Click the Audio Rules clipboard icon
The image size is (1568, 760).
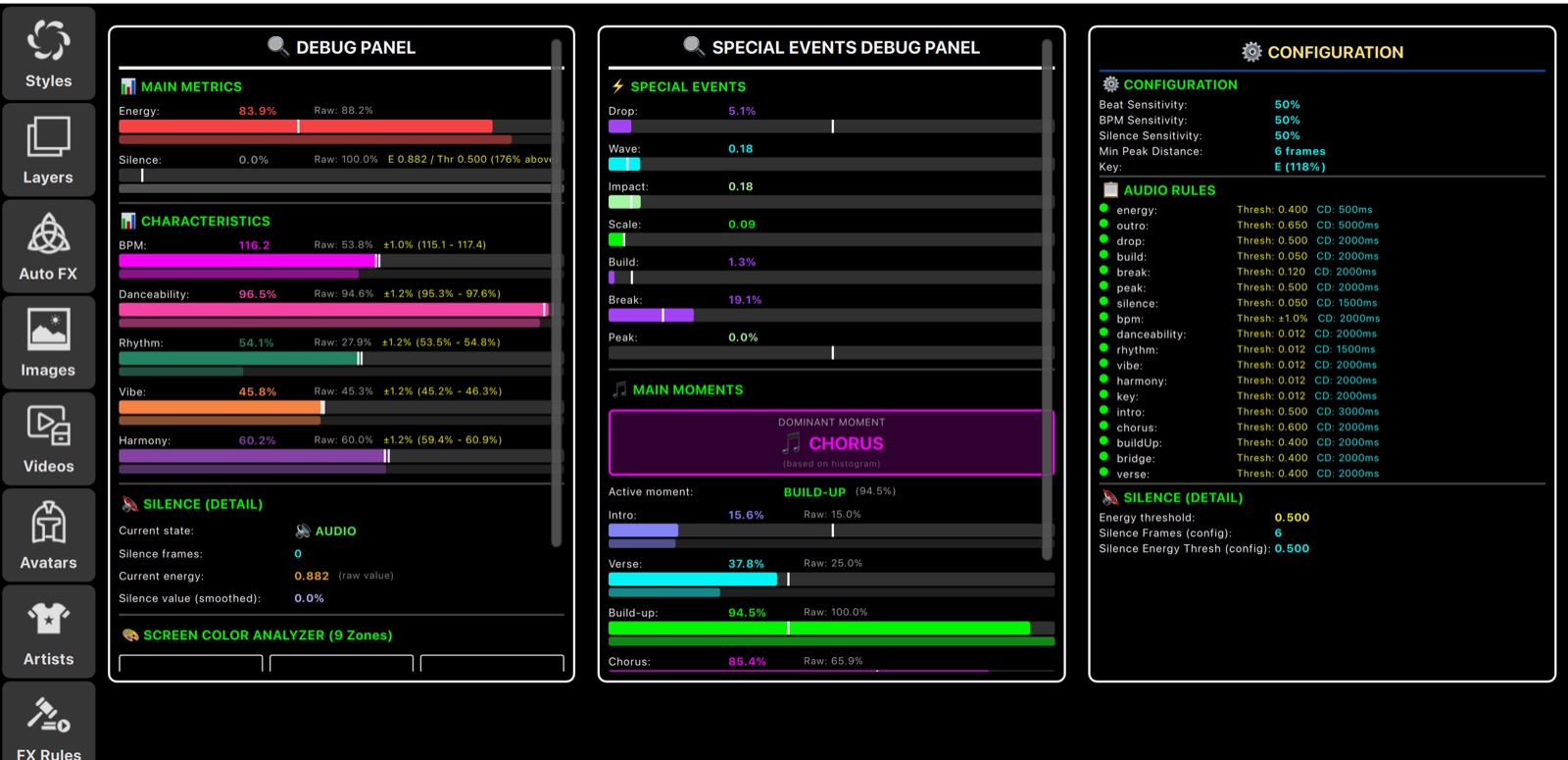click(x=1110, y=189)
